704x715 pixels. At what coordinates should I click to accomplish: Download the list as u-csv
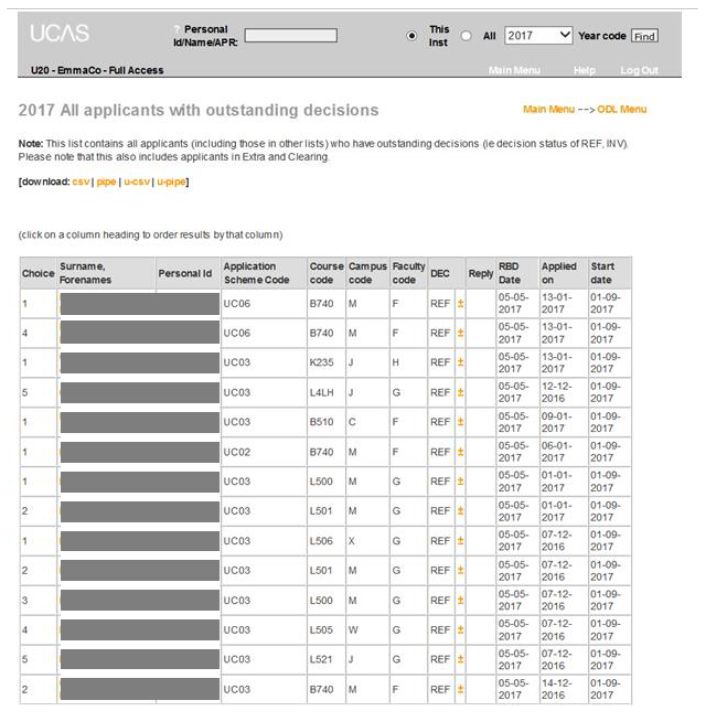coord(137,181)
